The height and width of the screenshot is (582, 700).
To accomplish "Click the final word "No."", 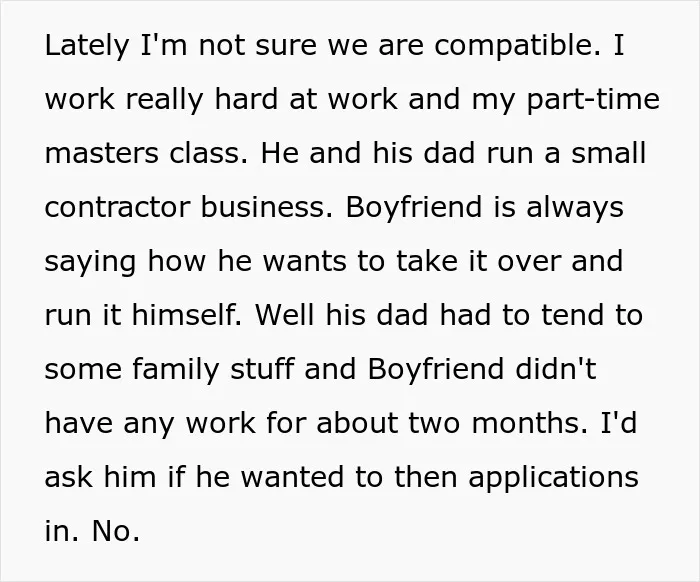I will pos(116,531).
